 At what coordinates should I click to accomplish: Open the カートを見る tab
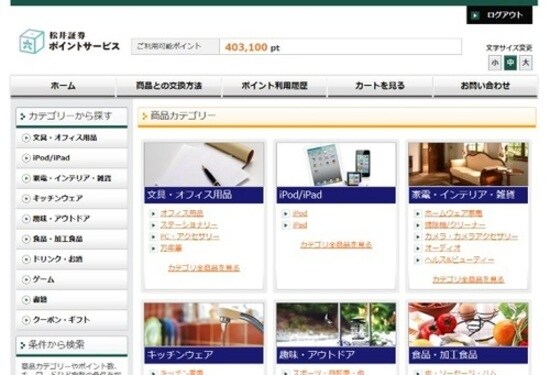point(380,86)
